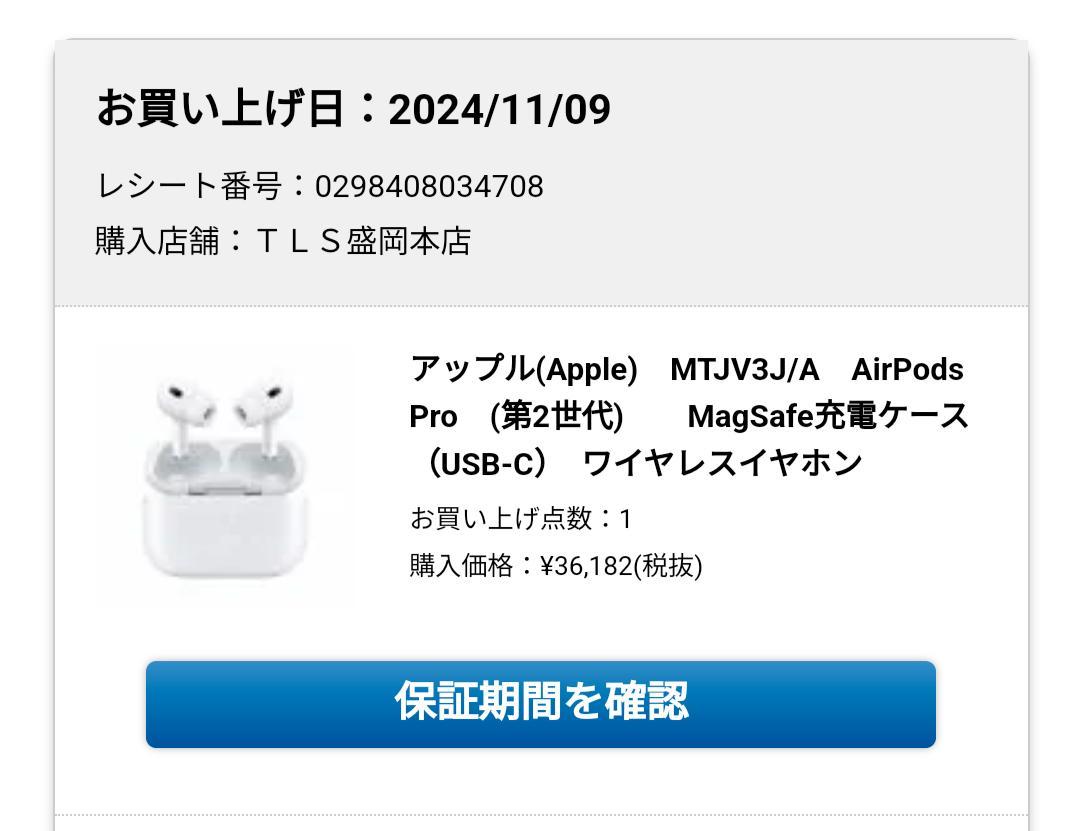Open the アップル(Apple) product title

click(523, 369)
